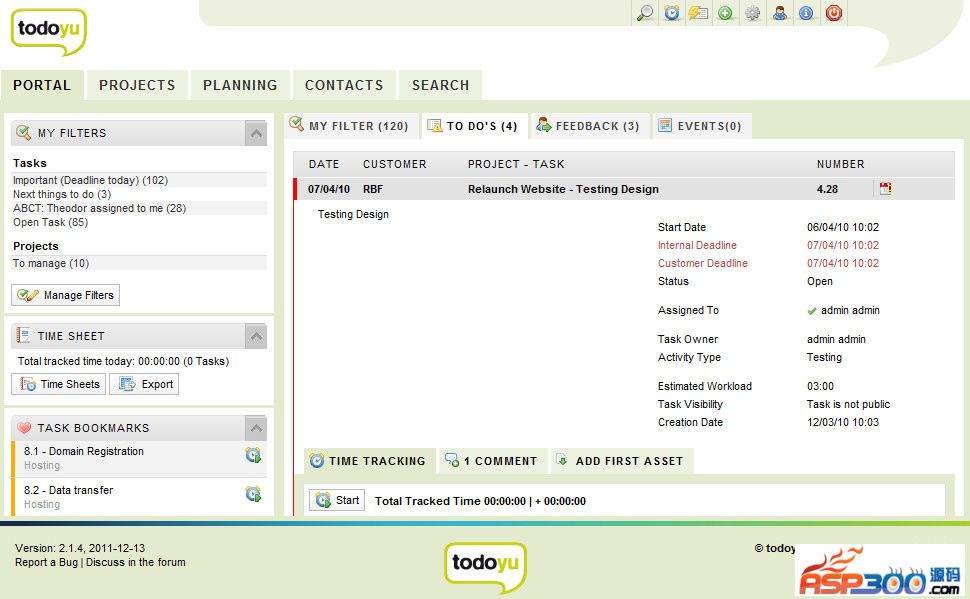Click the Total Tracked Time text
This screenshot has width=970, height=599.
coord(480,501)
